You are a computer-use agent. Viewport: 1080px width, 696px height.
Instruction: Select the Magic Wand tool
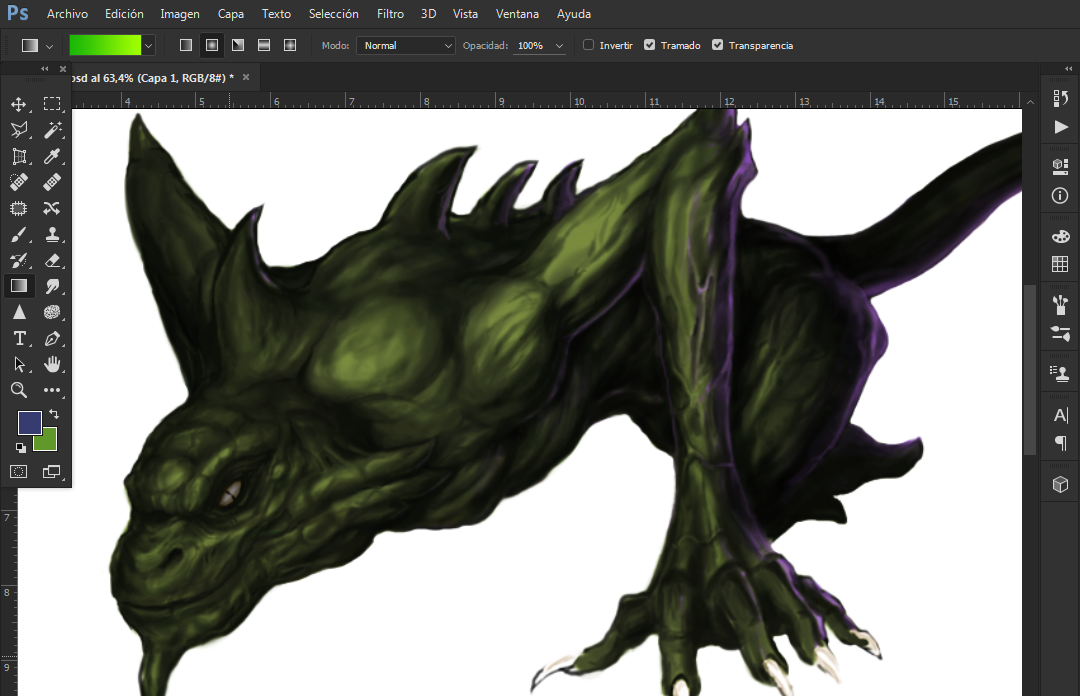52,129
